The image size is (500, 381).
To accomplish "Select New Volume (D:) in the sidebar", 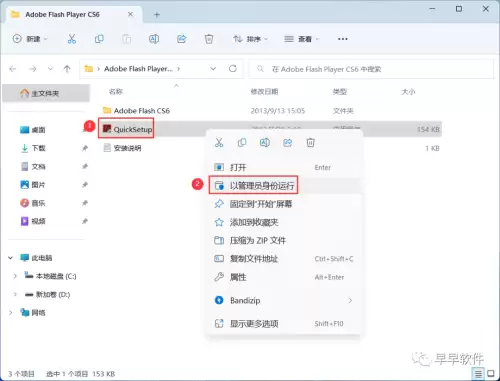I will [x=47, y=294].
